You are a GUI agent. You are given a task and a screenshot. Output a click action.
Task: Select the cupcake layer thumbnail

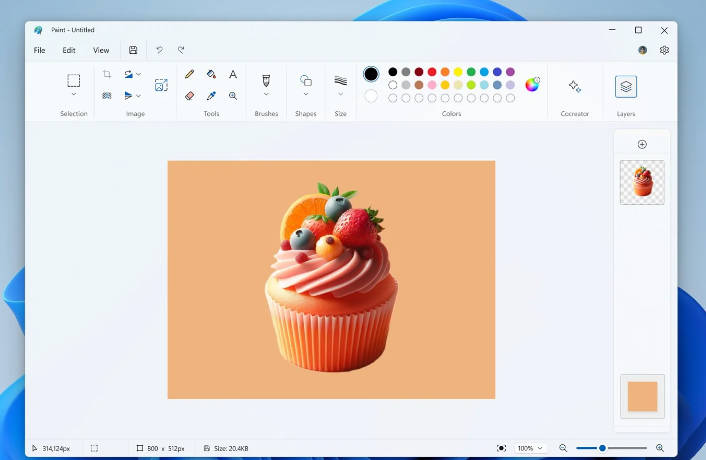(643, 182)
